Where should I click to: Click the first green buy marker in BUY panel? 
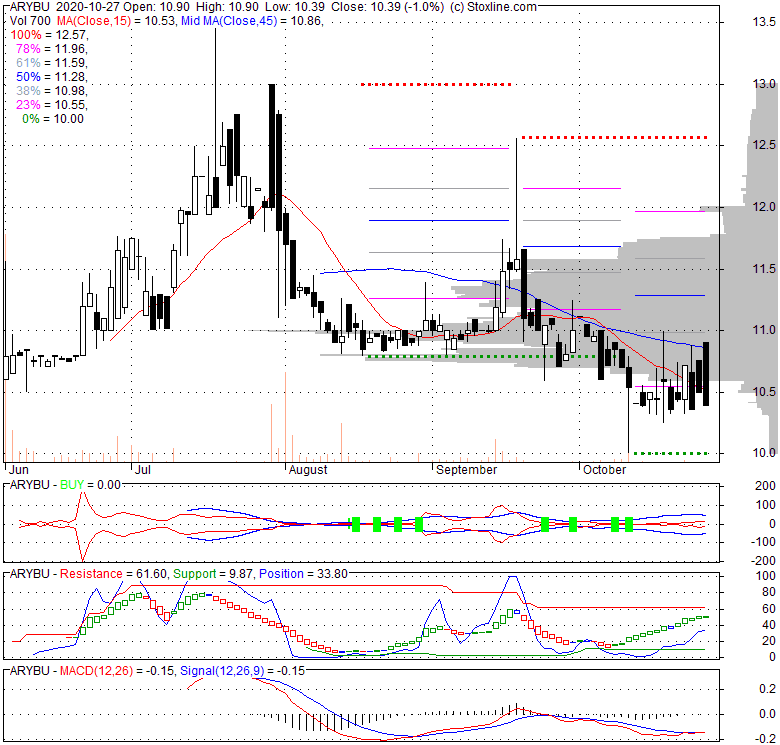coord(356,524)
